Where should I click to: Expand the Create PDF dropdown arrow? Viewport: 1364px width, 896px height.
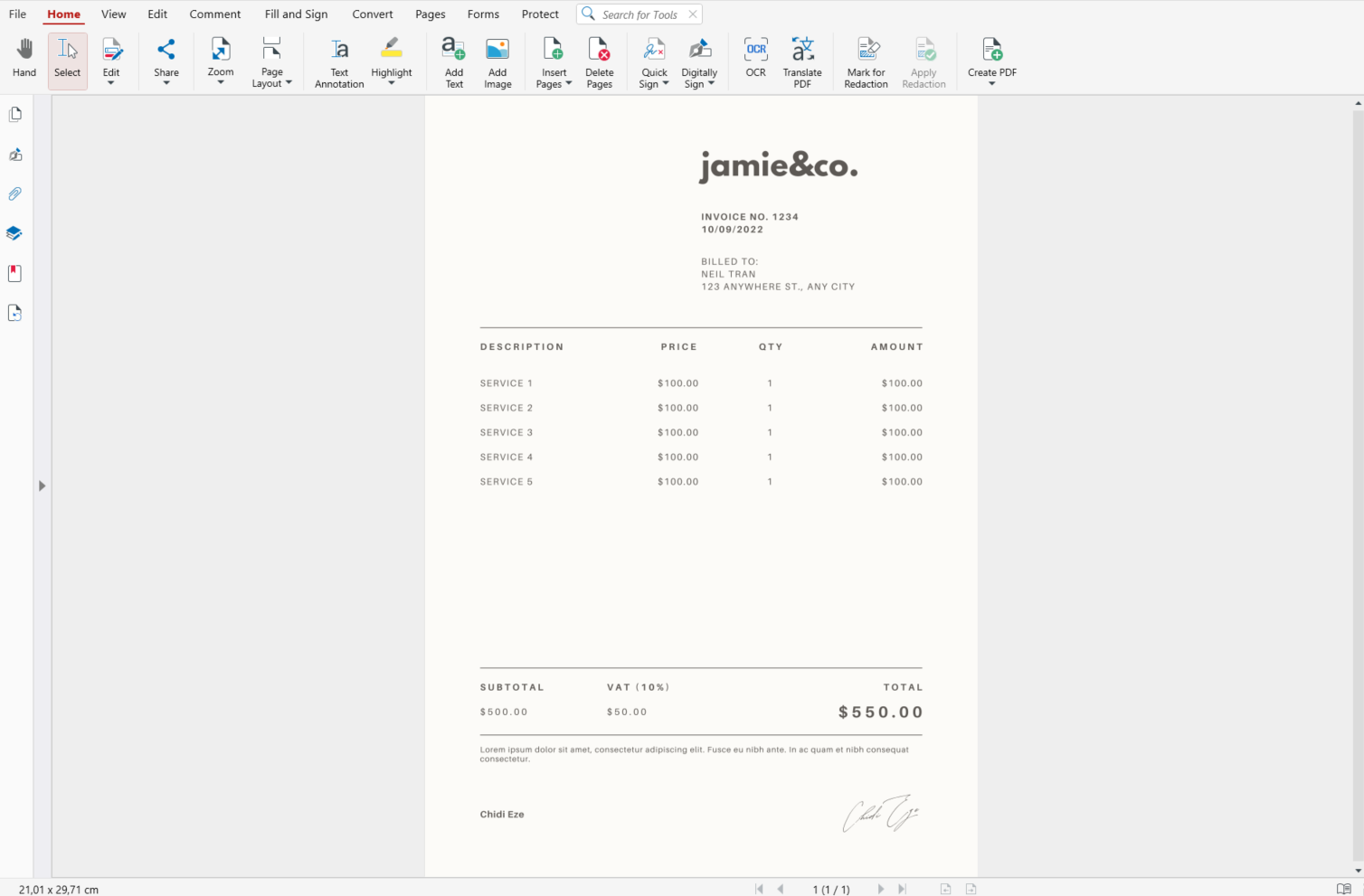pos(992,83)
